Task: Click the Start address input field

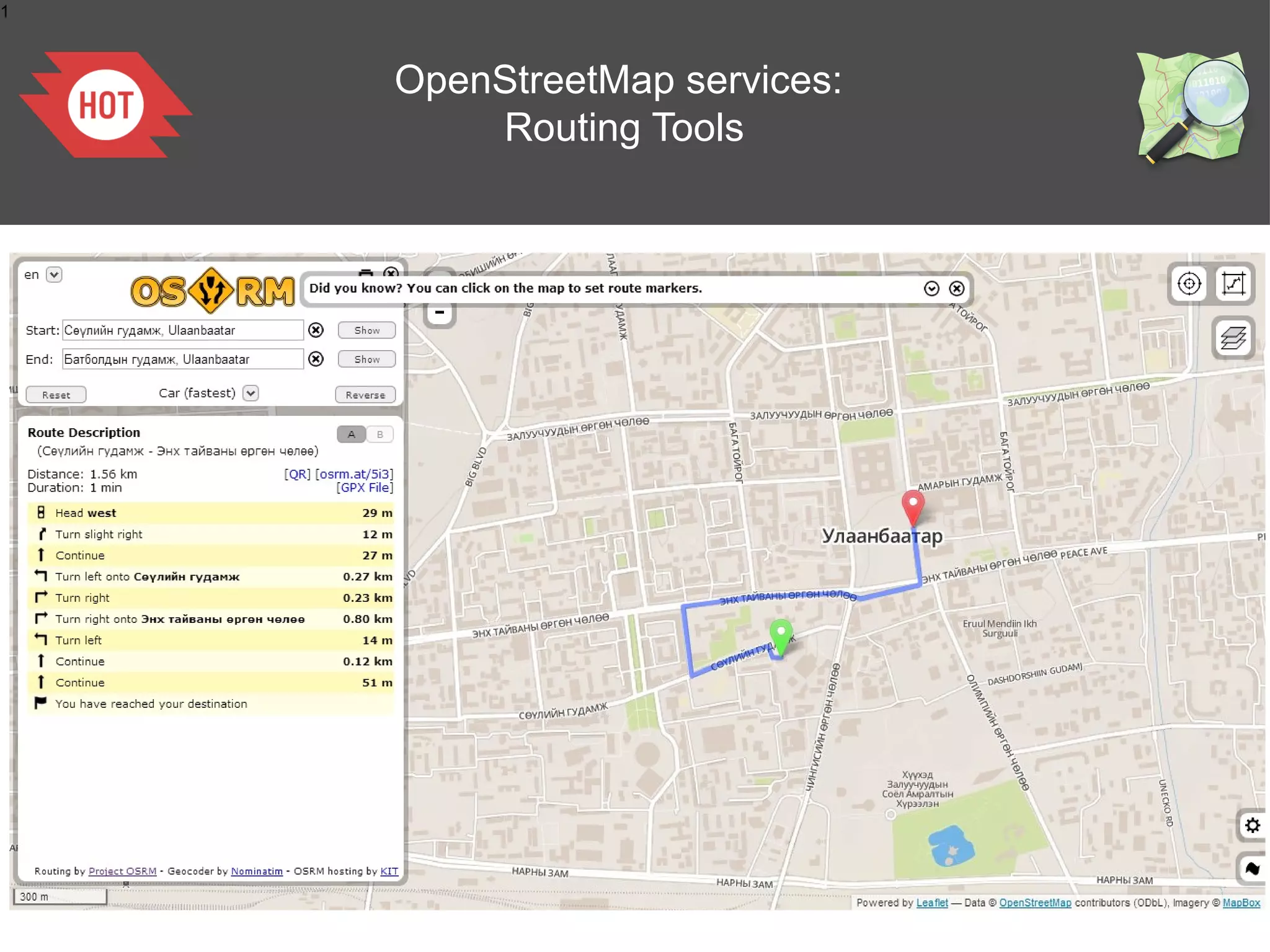Action: (183, 330)
